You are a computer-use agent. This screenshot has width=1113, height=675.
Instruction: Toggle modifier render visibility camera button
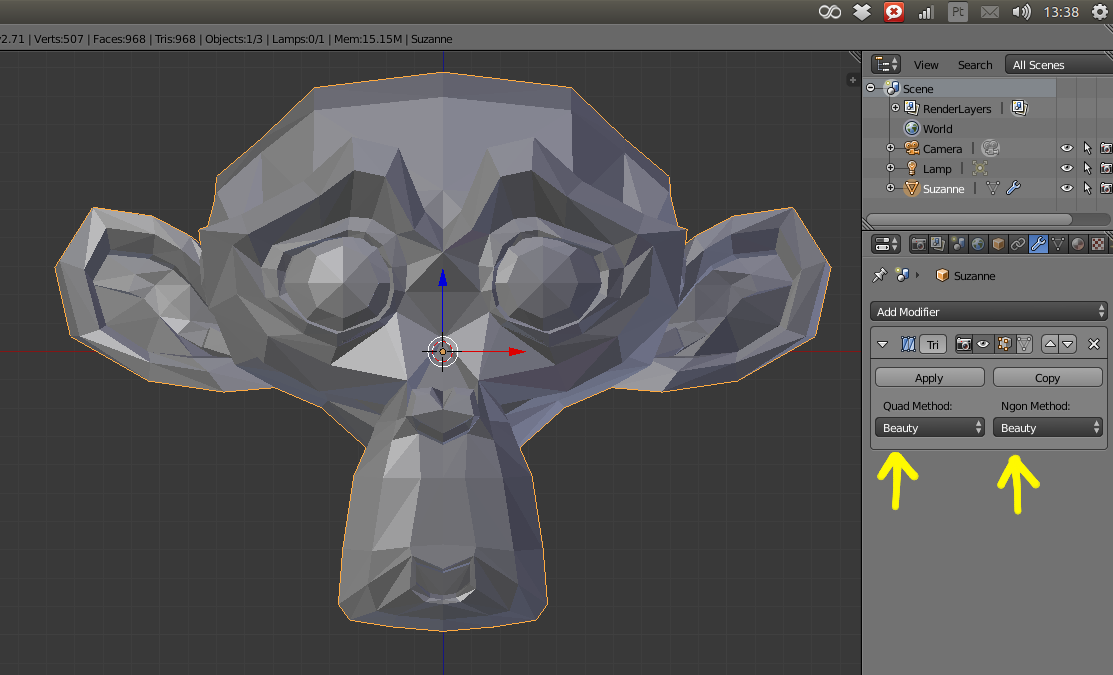pos(963,344)
